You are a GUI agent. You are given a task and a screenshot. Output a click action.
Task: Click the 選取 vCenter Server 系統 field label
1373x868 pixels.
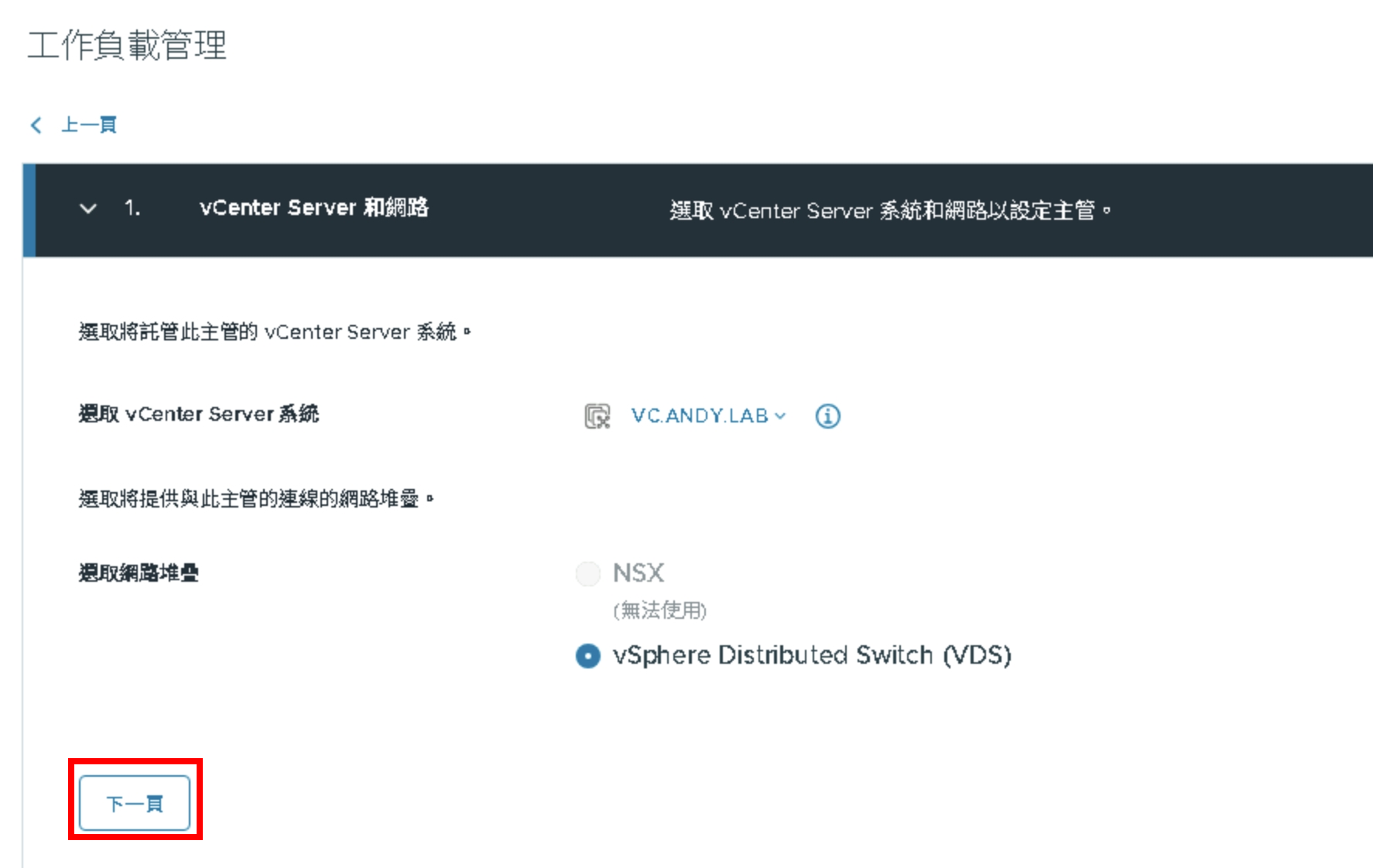[x=199, y=414]
